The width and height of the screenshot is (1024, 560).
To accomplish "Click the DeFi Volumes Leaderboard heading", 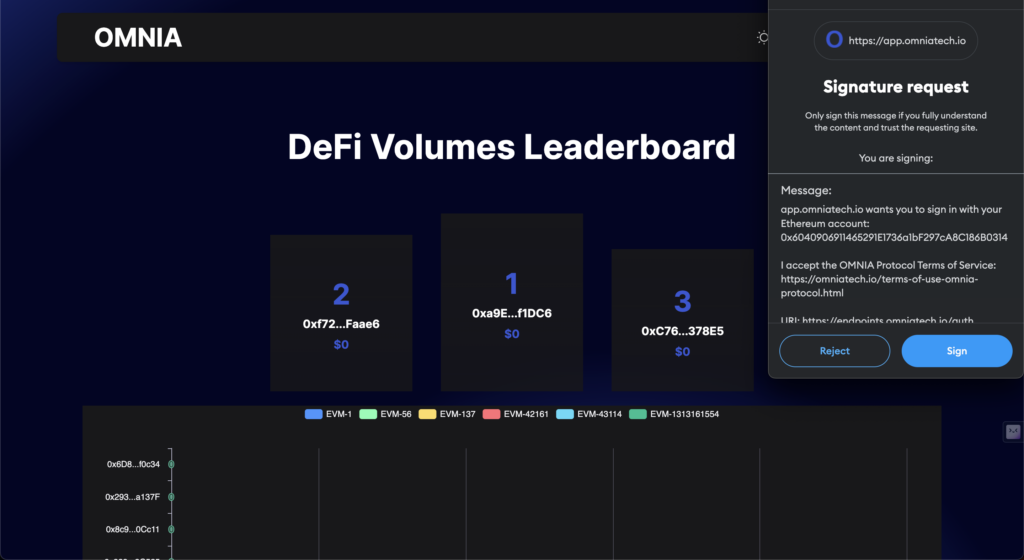I will [511, 147].
